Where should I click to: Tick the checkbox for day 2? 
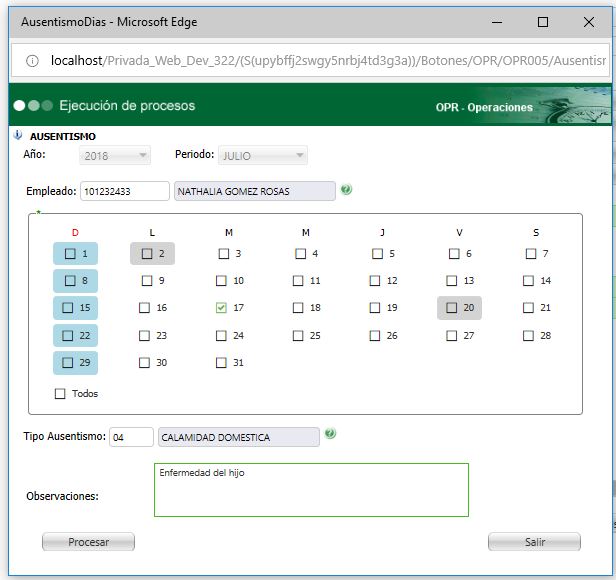click(146, 254)
